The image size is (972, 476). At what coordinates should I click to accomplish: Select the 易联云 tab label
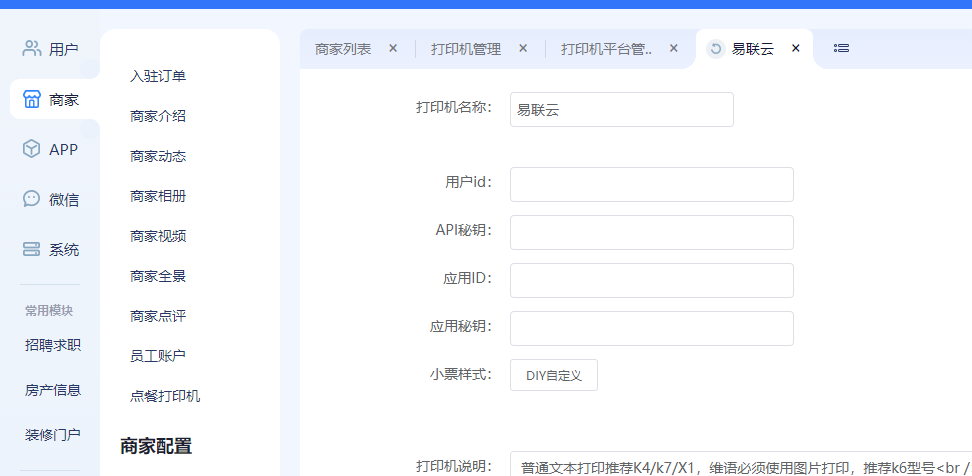click(x=753, y=49)
